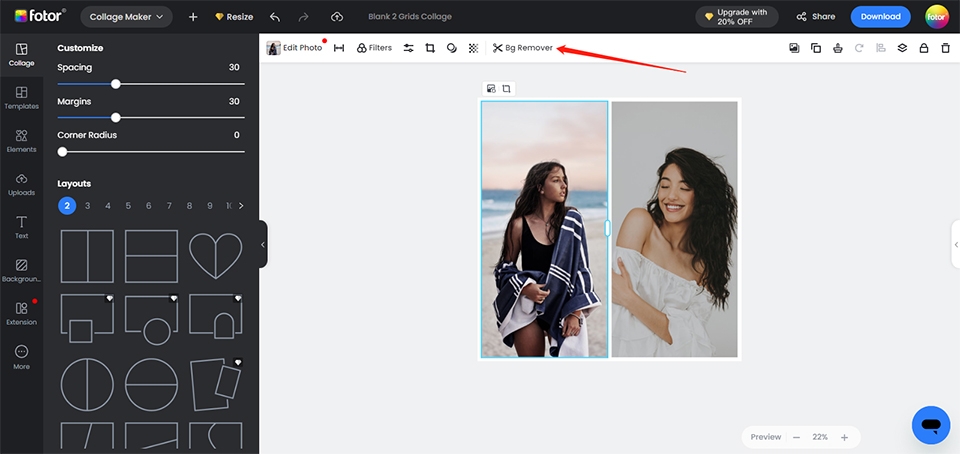Click the undo arrow in header
Image resolution: width=960 pixels, height=454 pixels.
tap(275, 17)
